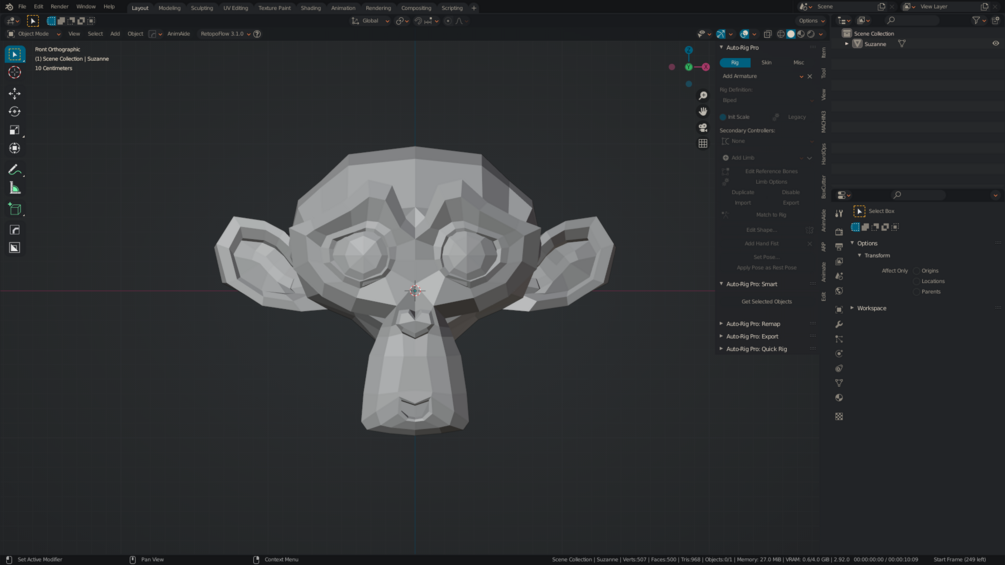
Task: Open the AnimAide header menu
Action: click(179, 34)
